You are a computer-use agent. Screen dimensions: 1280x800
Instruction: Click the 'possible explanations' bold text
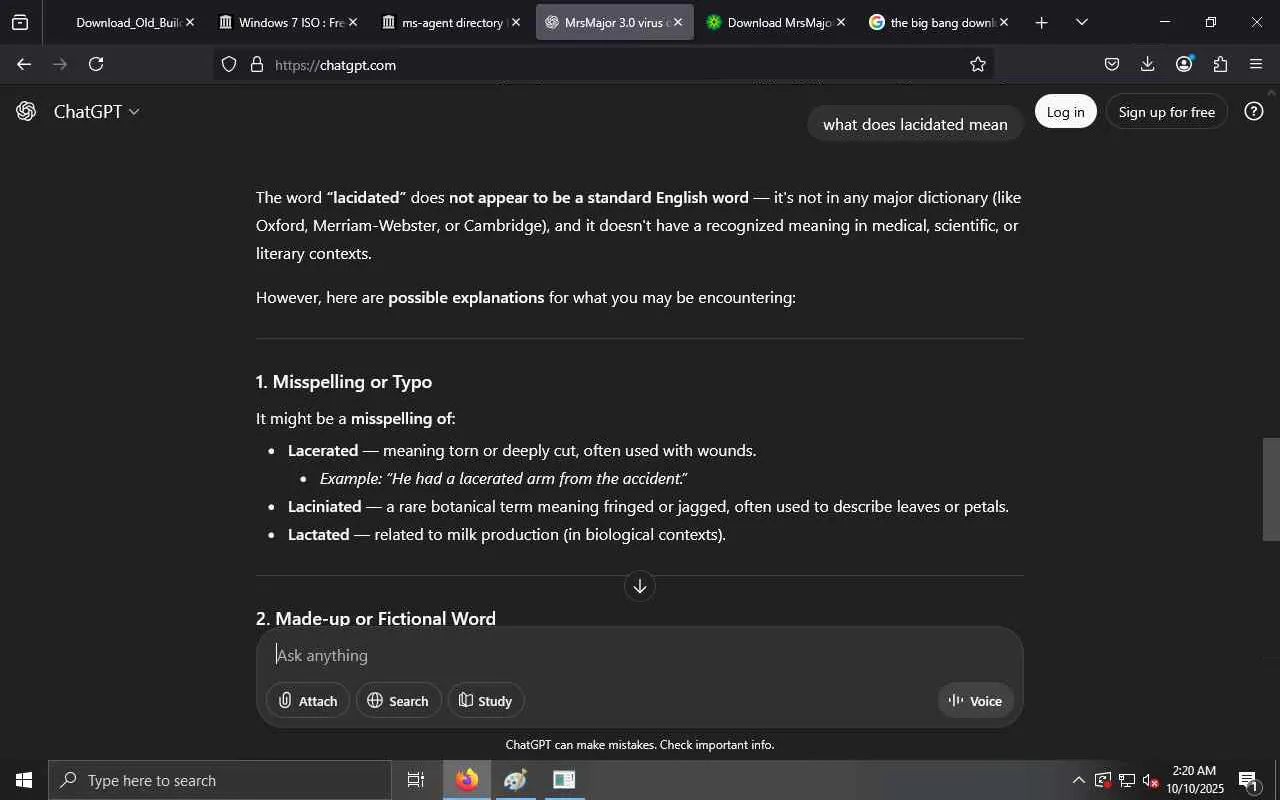466,298
